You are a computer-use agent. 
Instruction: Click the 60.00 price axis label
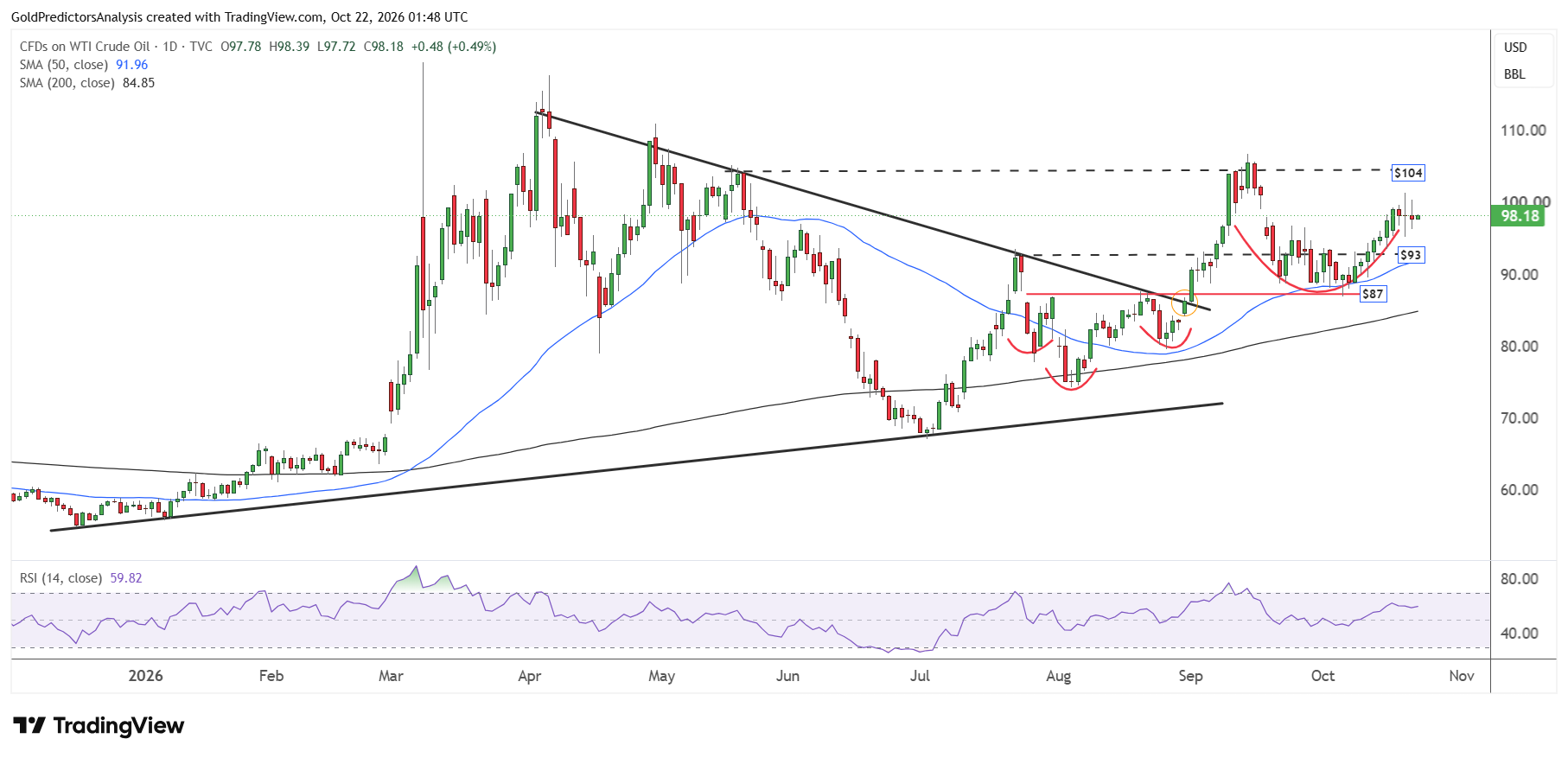(1520, 490)
